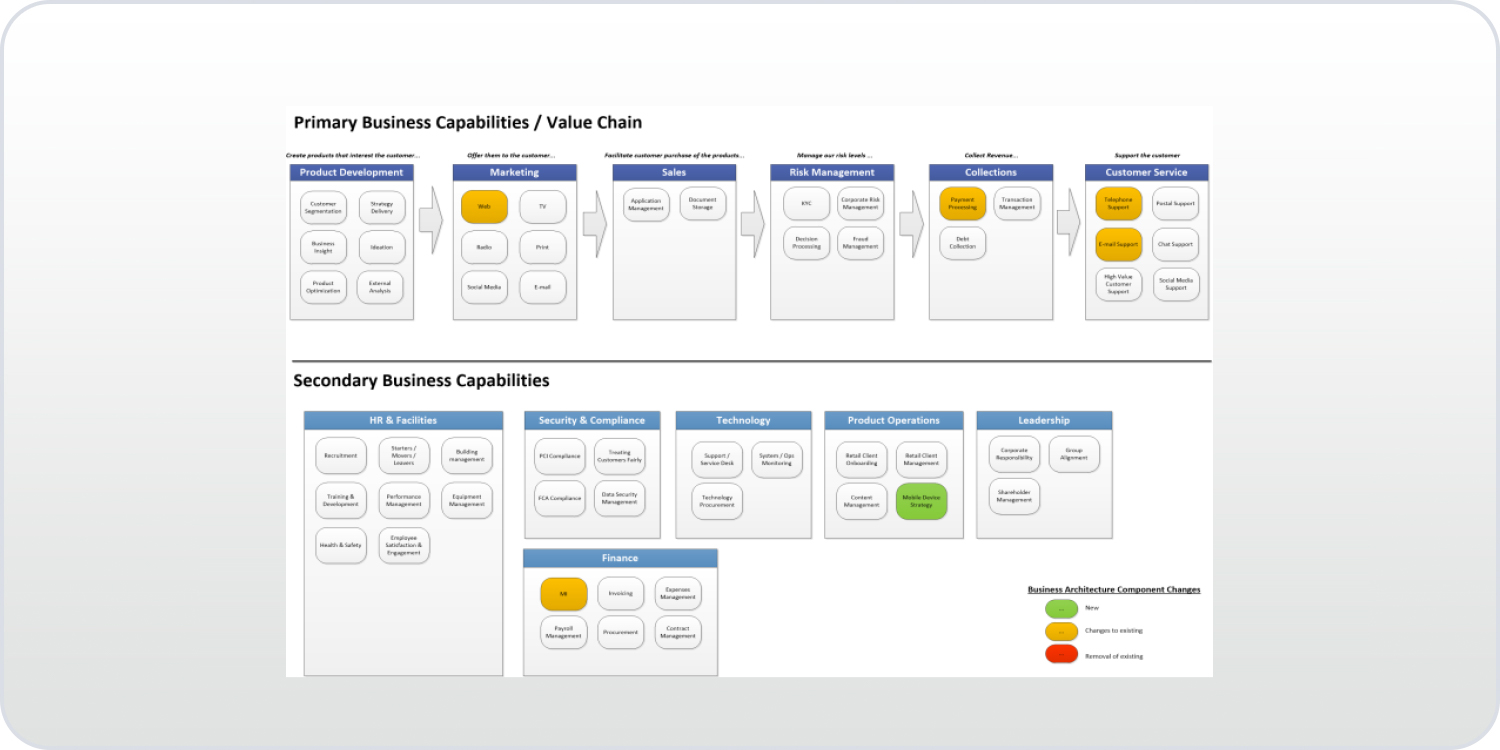
Task: Click the Social Media capability in Marketing
Action: (x=484, y=287)
